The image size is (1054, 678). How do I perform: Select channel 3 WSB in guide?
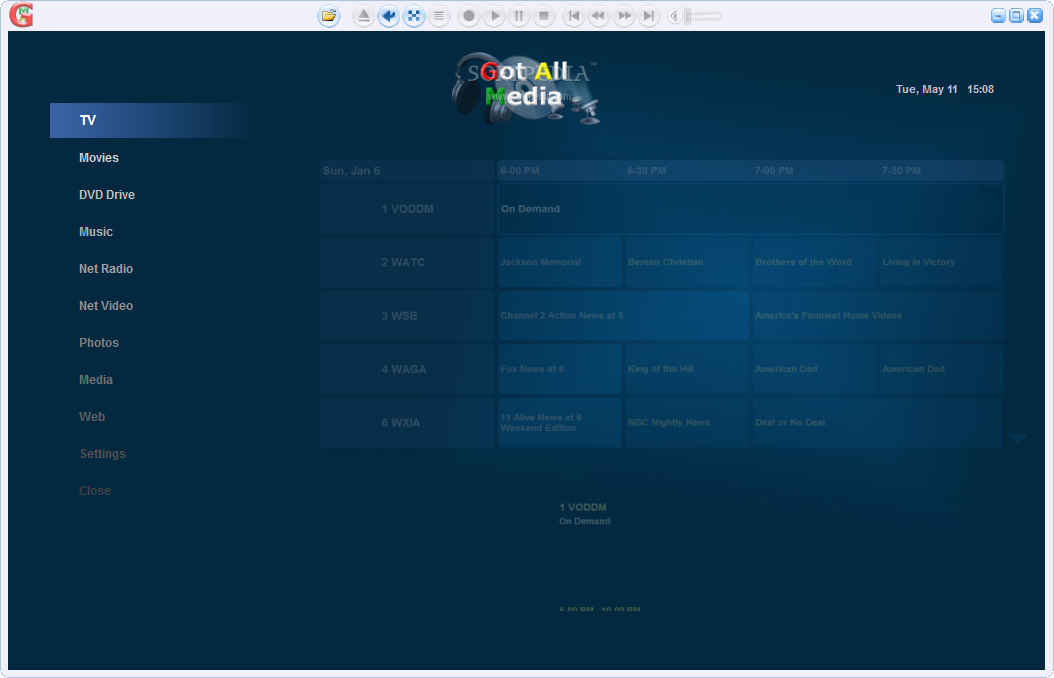(407, 316)
